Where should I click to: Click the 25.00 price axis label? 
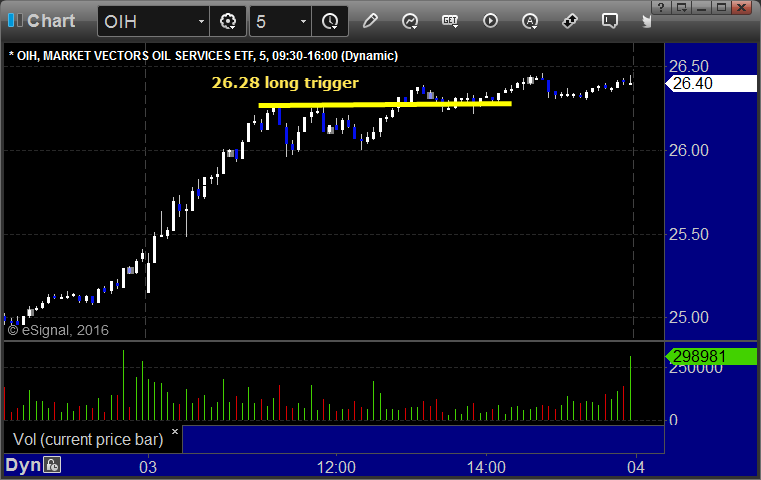coord(689,317)
